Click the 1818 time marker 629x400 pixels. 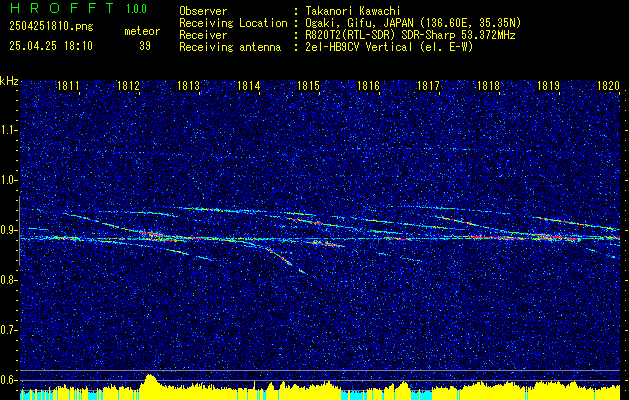(488, 85)
